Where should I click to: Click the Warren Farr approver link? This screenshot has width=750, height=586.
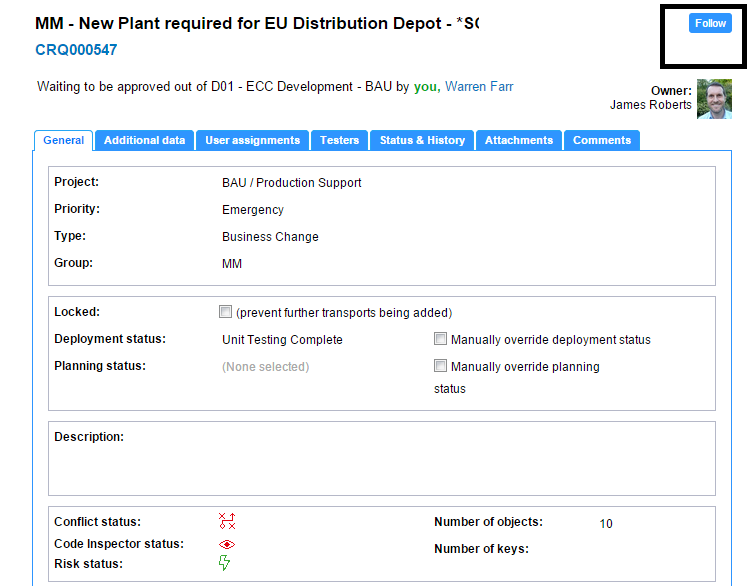click(x=479, y=87)
